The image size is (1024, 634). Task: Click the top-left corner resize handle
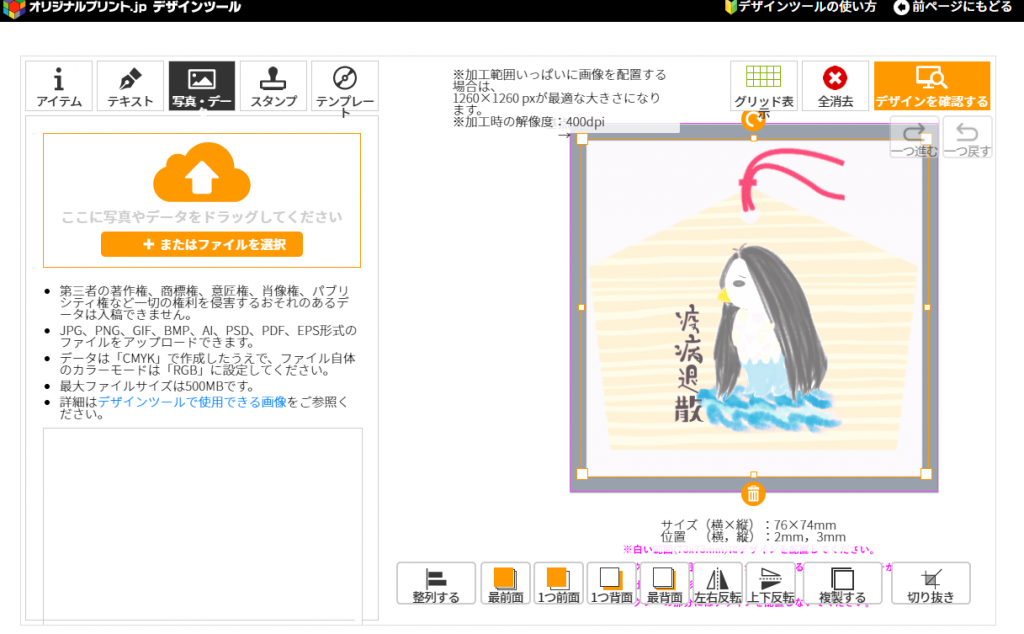click(583, 139)
